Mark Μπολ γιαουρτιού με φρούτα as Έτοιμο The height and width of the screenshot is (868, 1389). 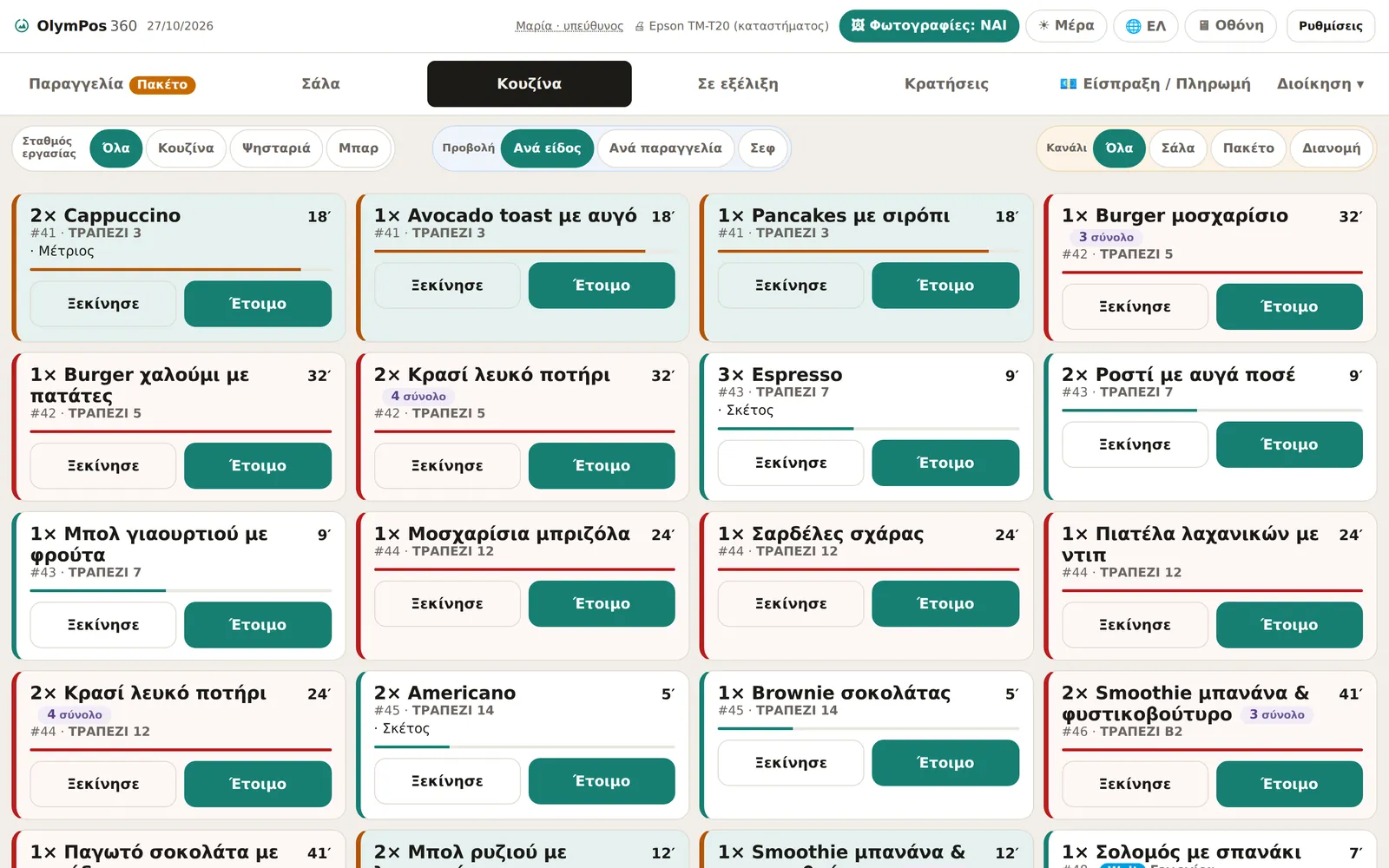258,625
